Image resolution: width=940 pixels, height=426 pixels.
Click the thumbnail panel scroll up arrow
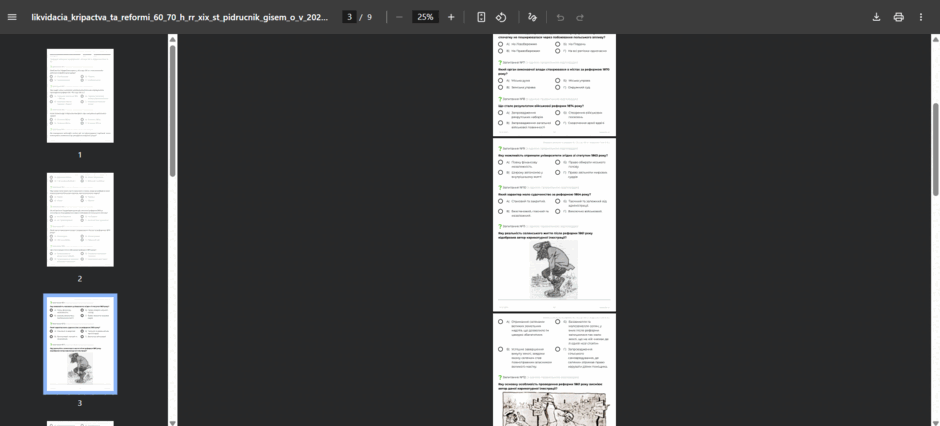click(x=173, y=40)
